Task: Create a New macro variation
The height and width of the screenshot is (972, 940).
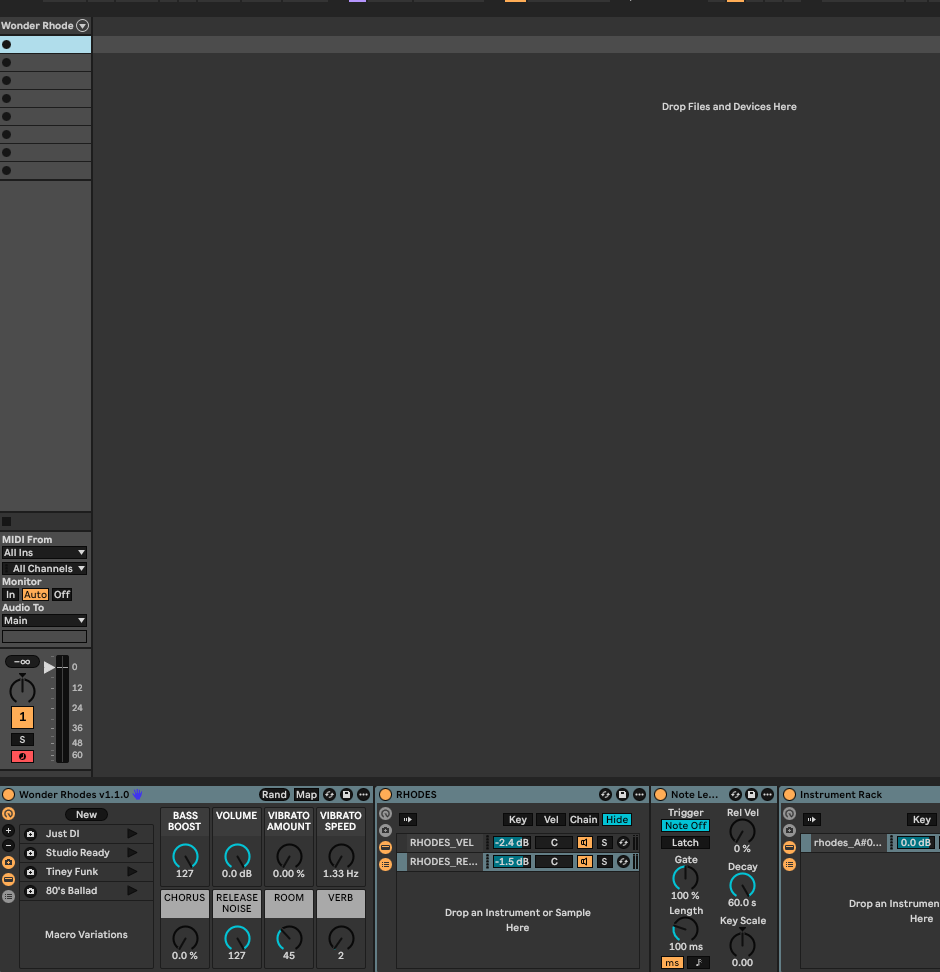Action: click(86, 815)
